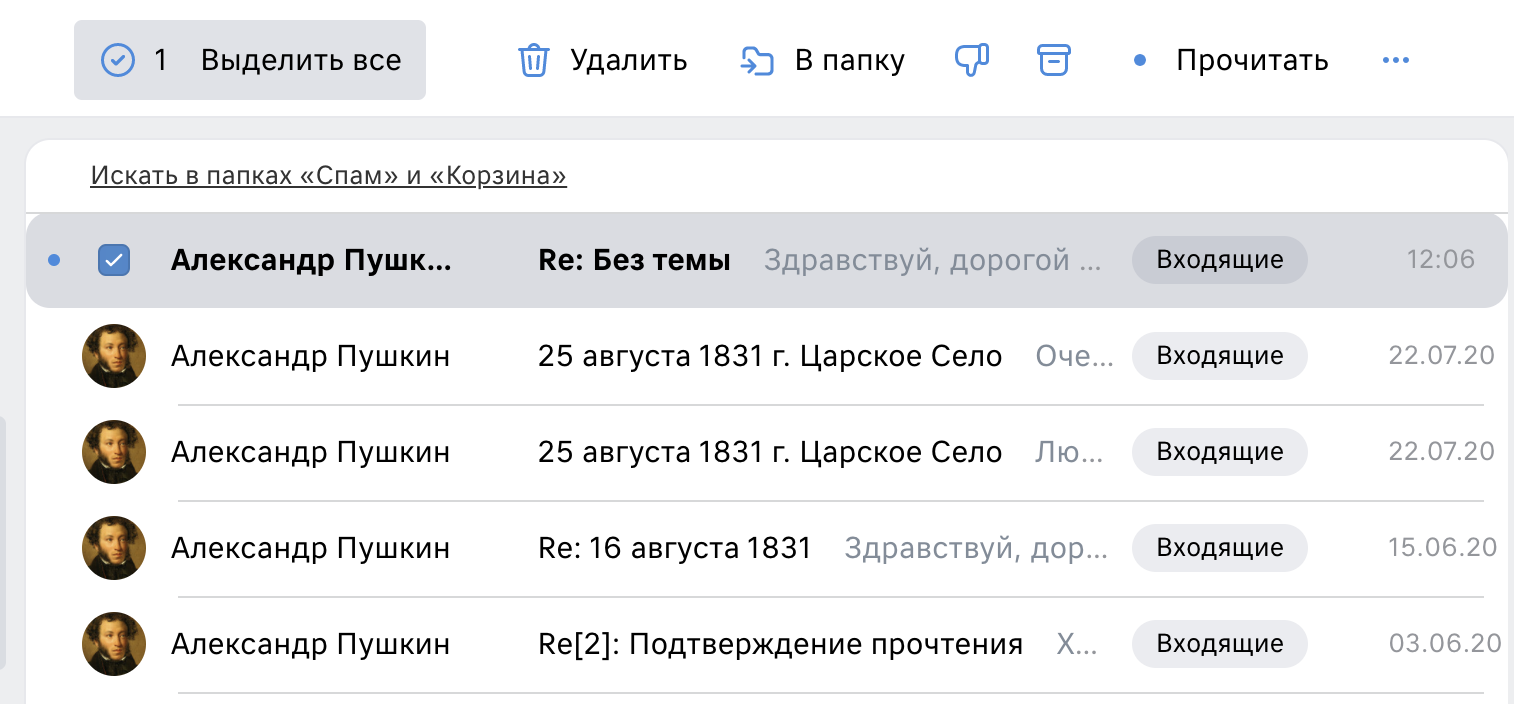Open Искать в папках «Спам» и «Корзина» link
Viewport: 1514px width, 704px height.
pos(329,176)
